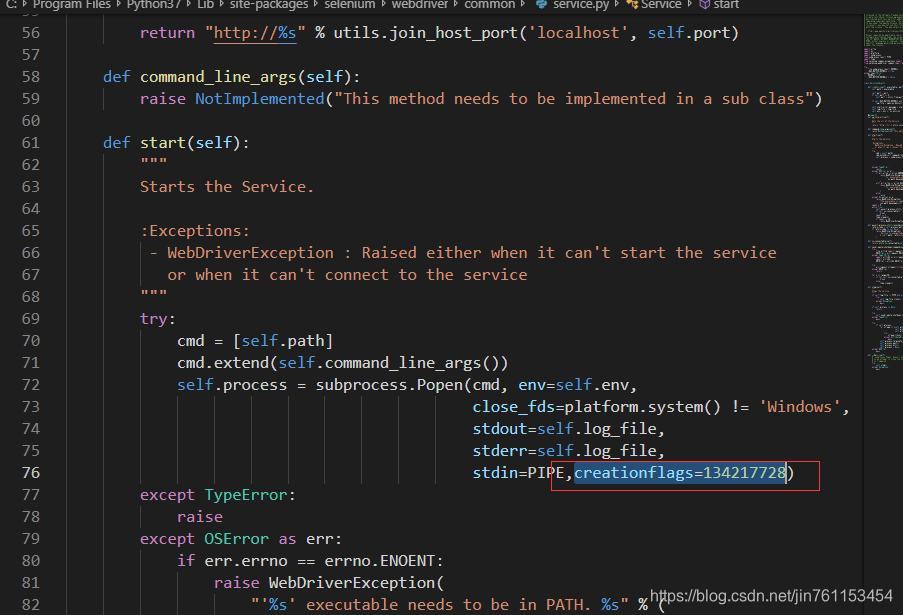Select line number 76 in the gutter

(x=31, y=473)
